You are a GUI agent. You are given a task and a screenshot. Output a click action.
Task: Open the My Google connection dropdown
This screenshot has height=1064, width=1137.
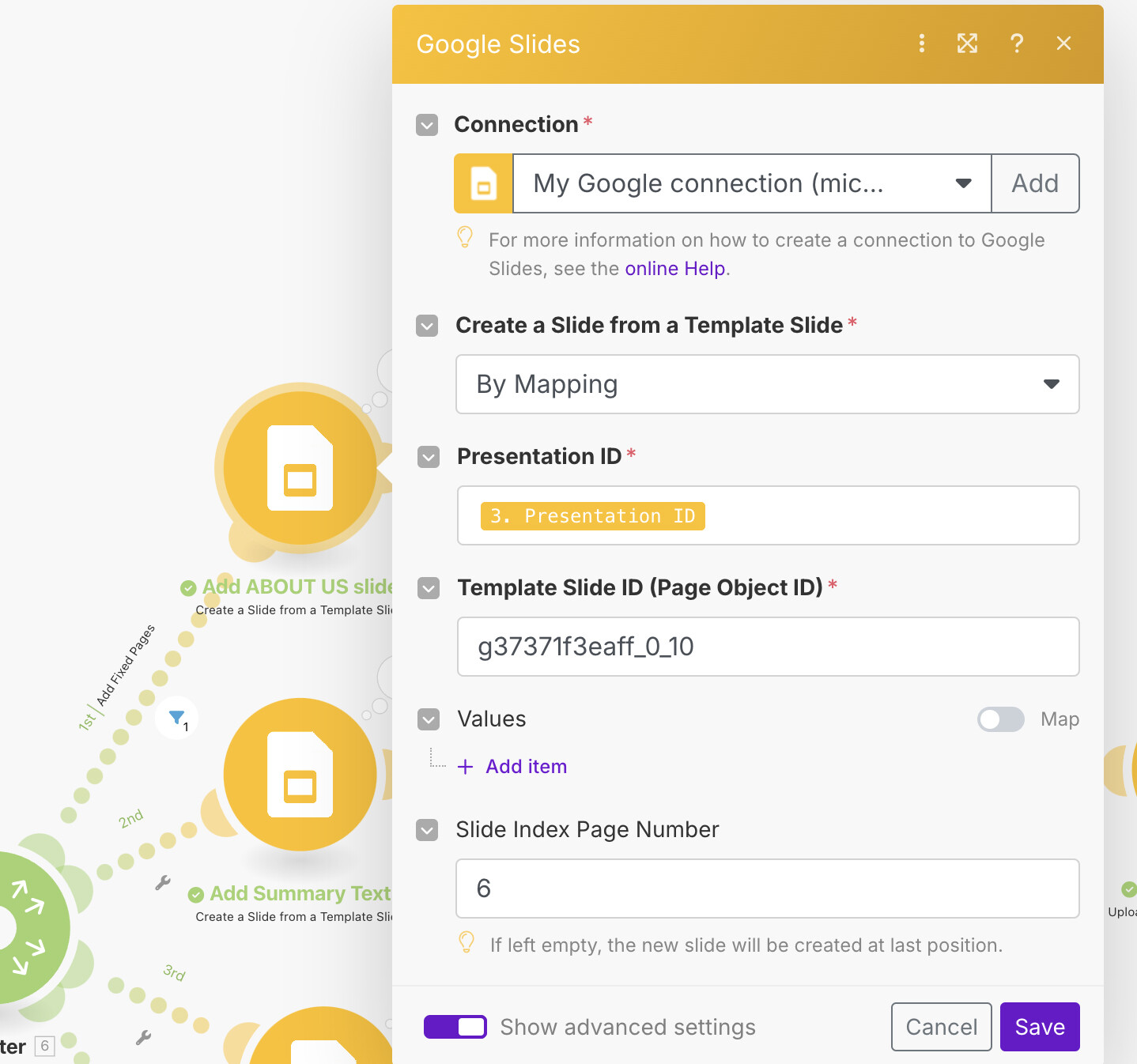752,183
